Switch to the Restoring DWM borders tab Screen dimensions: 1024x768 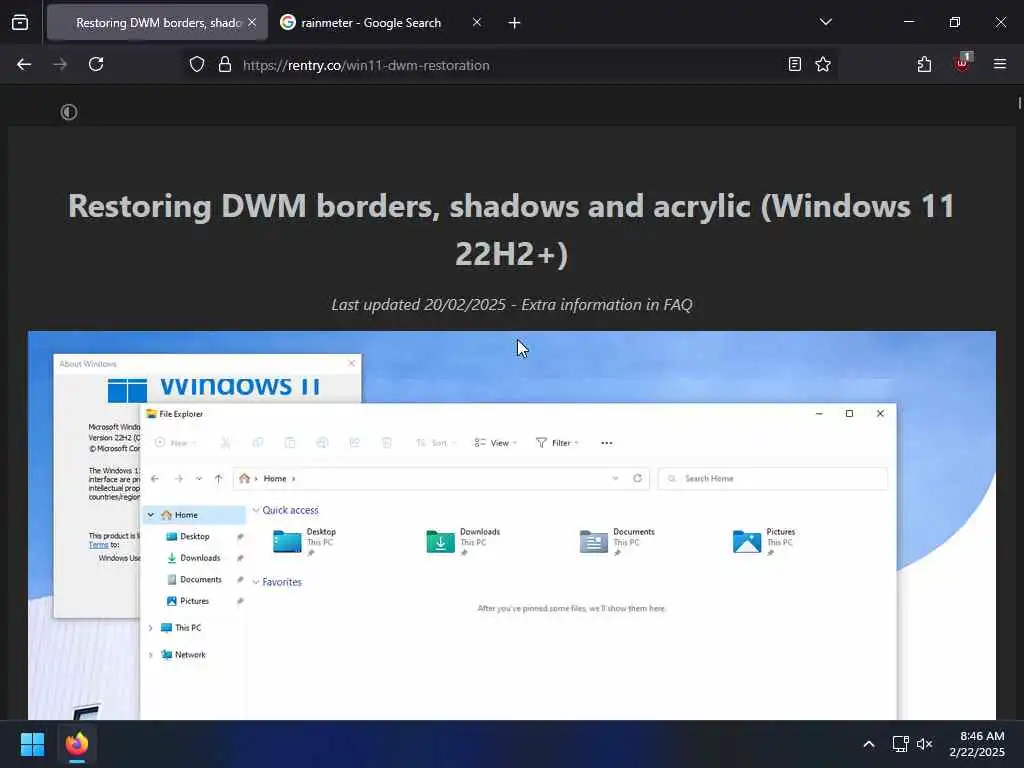(157, 23)
